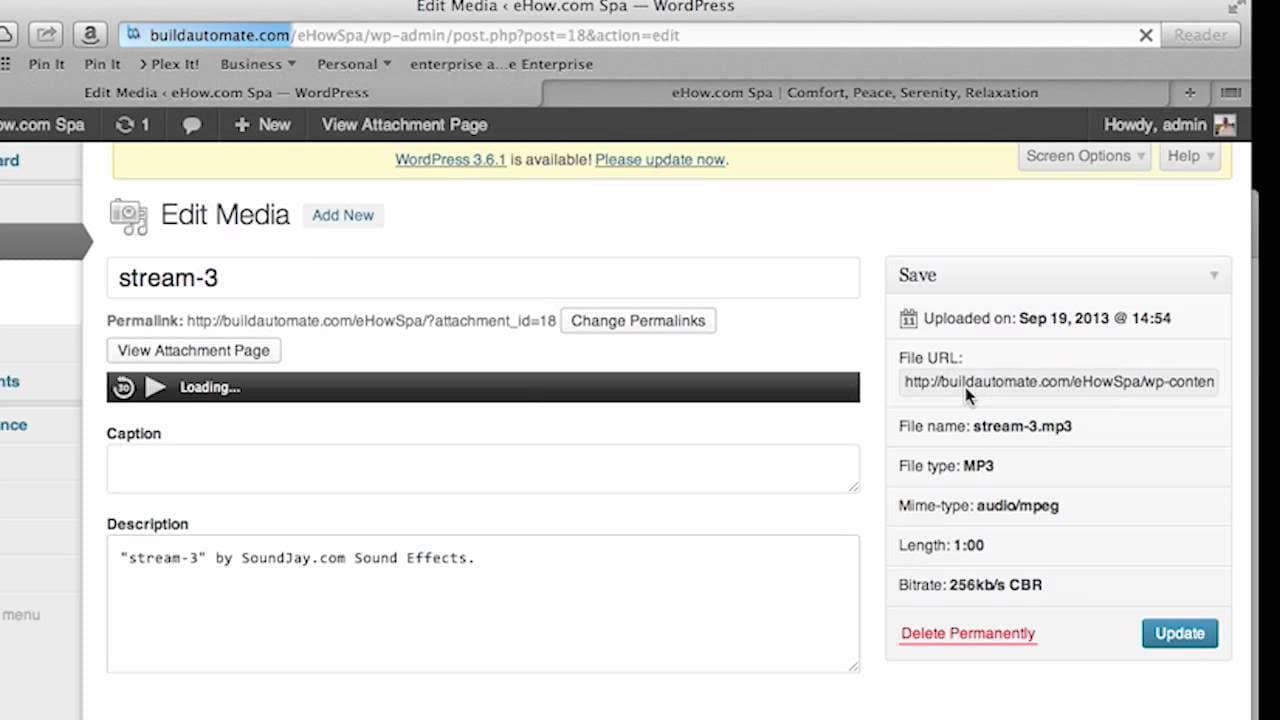Click the permalink URL text
1280x720 pixels.
click(371, 321)
